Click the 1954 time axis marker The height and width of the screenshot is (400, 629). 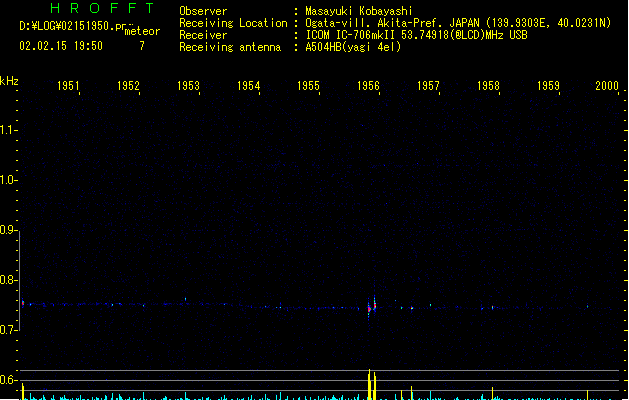click(x=248, y=86)
